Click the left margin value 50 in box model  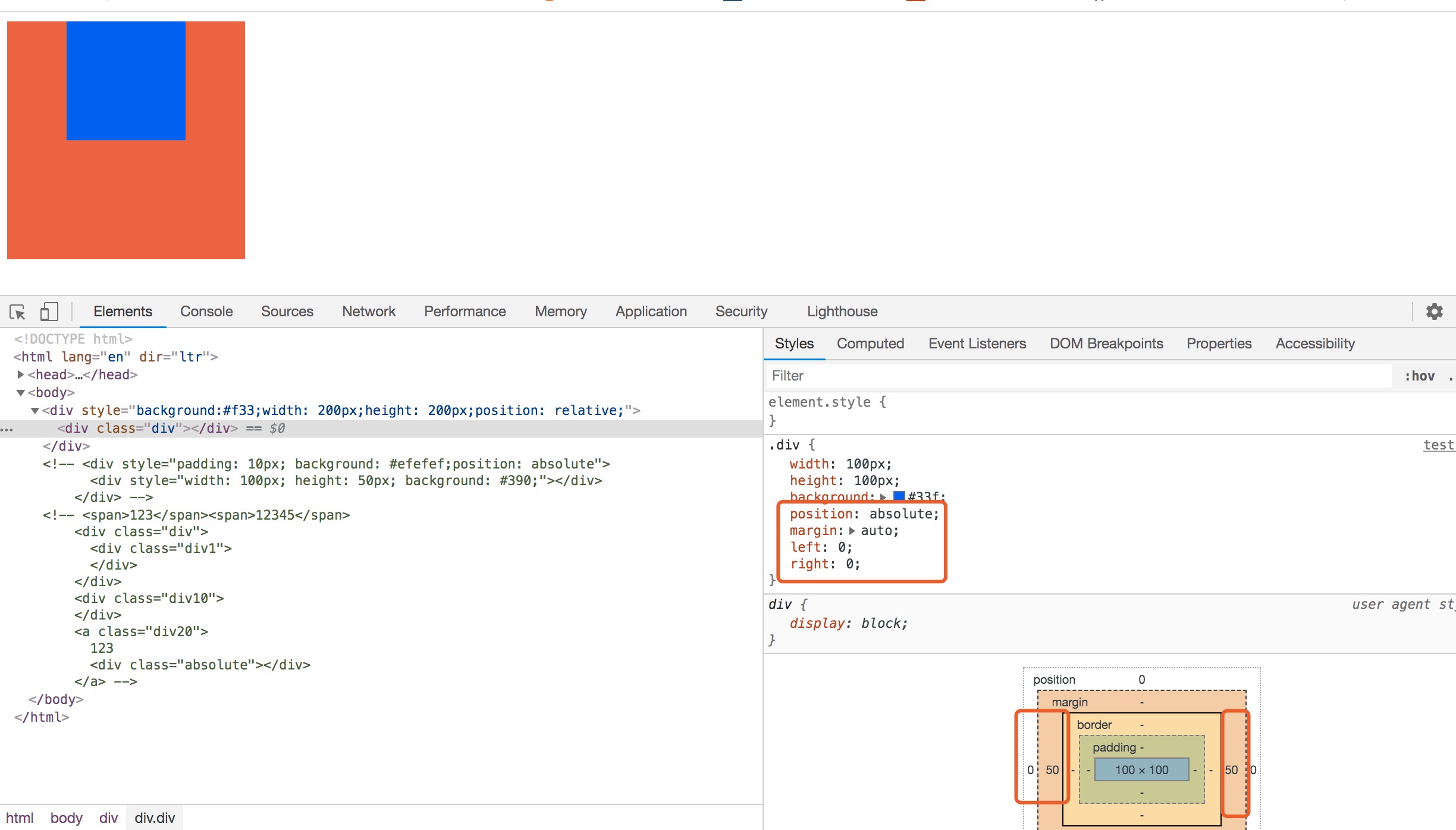click(x=1052, y=770)
